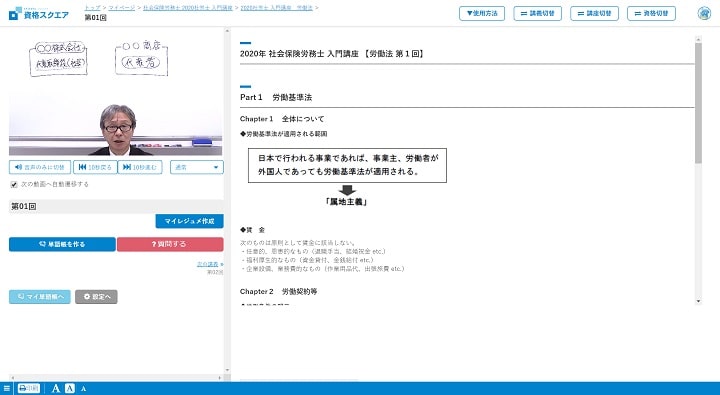Rewind 10 seconds with 10秒戻る

click(95, 167)
